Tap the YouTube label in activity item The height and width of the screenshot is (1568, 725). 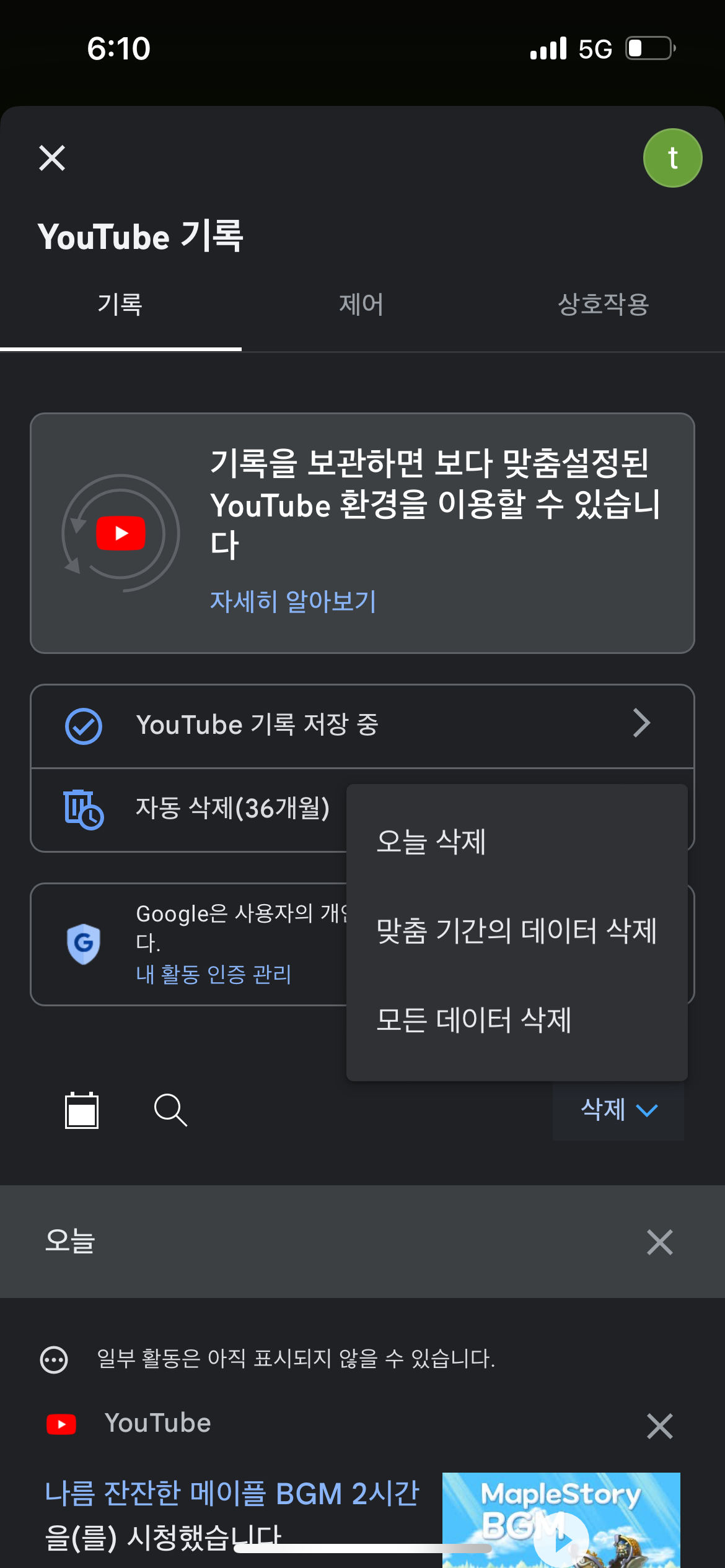(x=158, y=1423)
